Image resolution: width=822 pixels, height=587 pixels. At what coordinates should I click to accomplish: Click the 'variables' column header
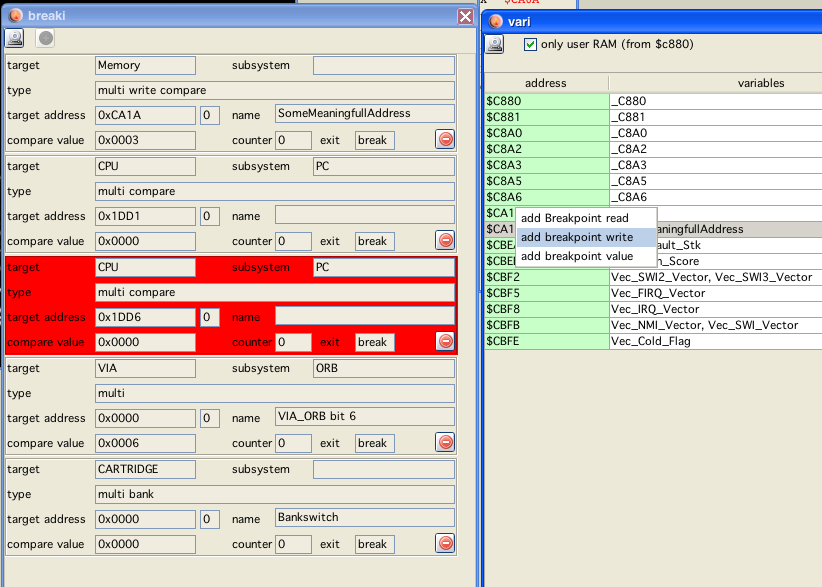760,83
